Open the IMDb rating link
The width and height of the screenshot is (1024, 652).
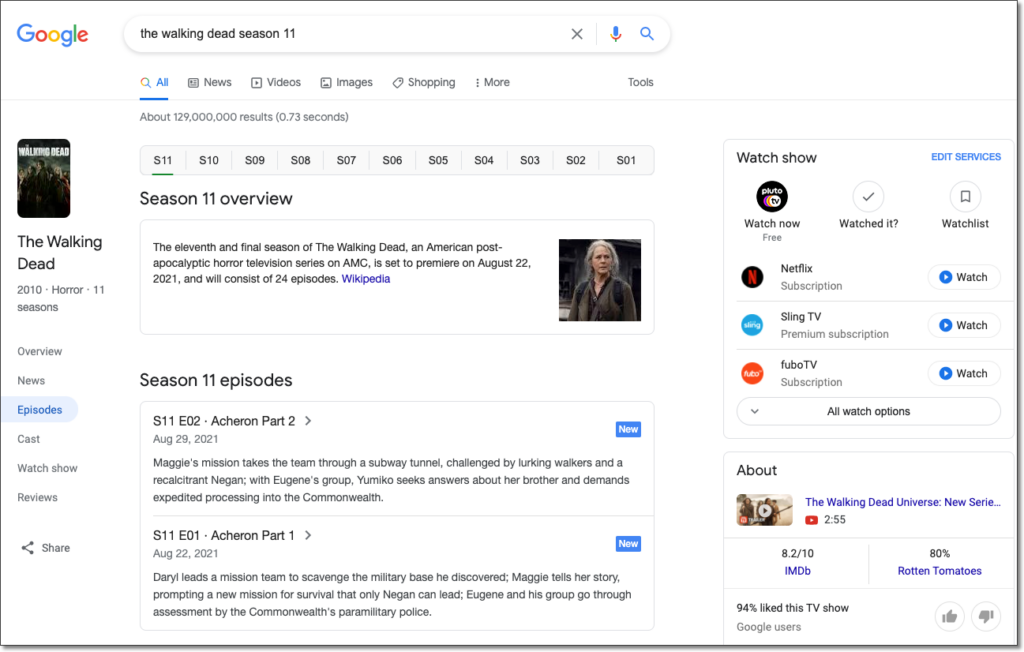click(x=797, y=571)
